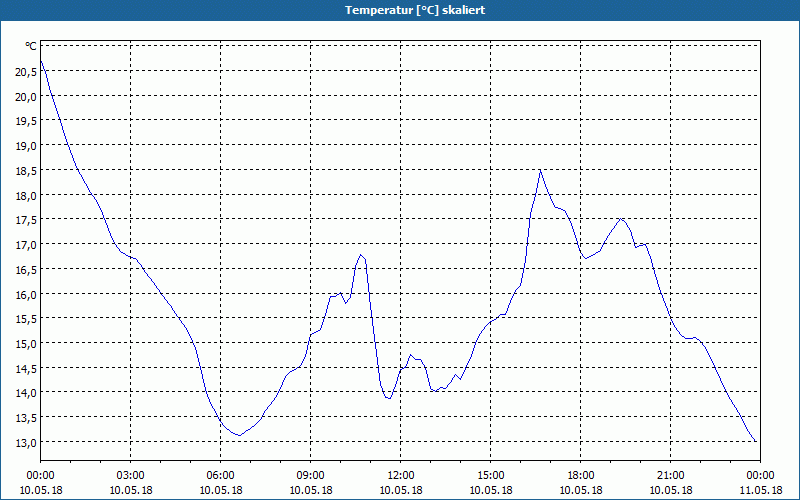Click the 10.05.18 date under 06:00
The height and width of the screenshot is (500, 800).
(220, 491)
